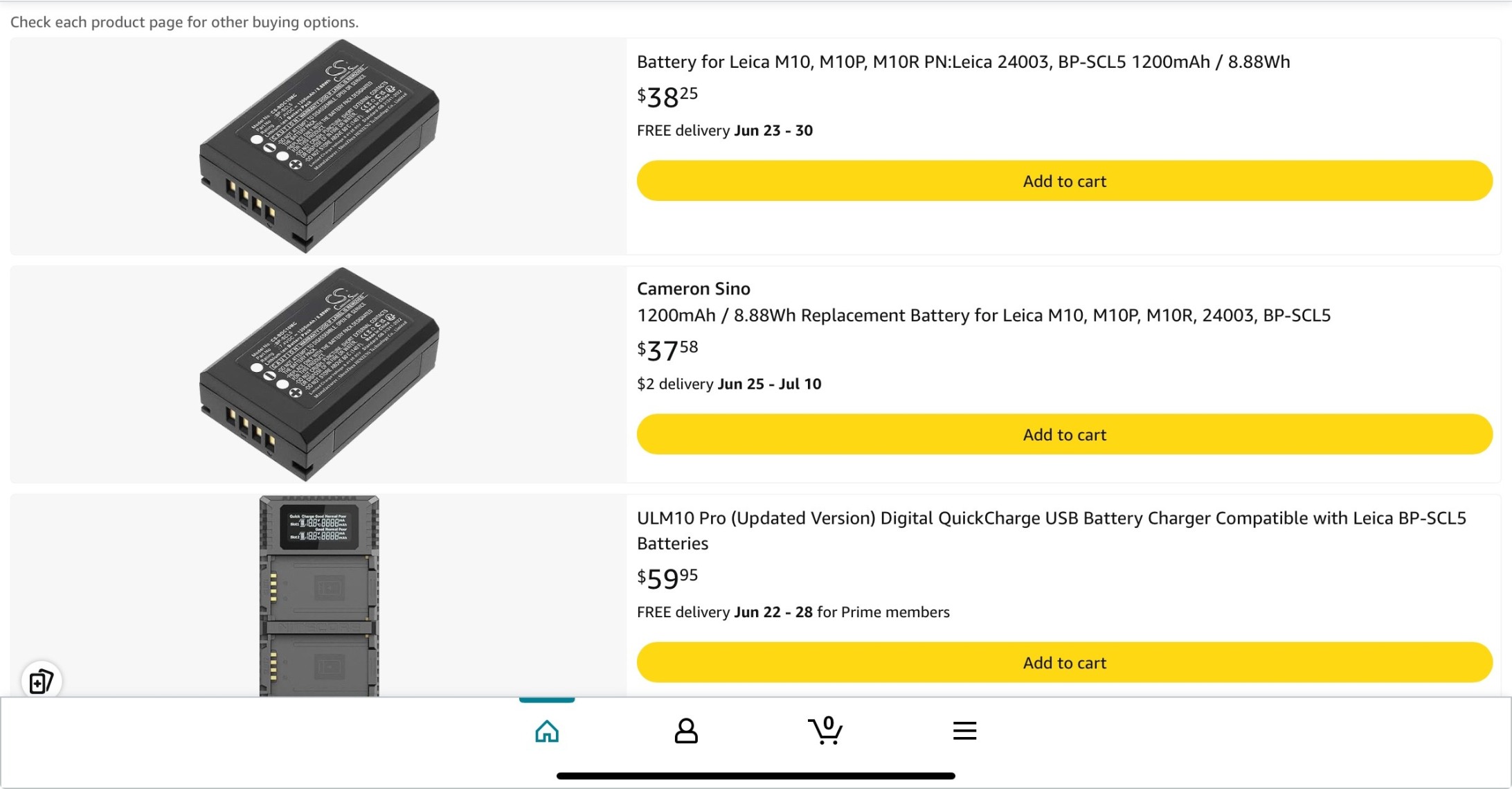Add the Cameron Sino battery to cart
The image size is (1512, 789).
pos(1064,435)
